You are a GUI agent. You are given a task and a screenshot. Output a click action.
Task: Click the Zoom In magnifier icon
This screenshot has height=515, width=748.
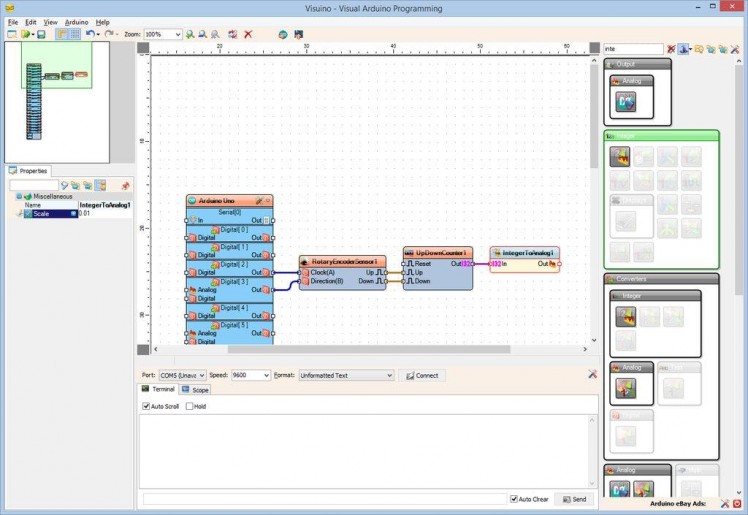click(x=190, y=34)
